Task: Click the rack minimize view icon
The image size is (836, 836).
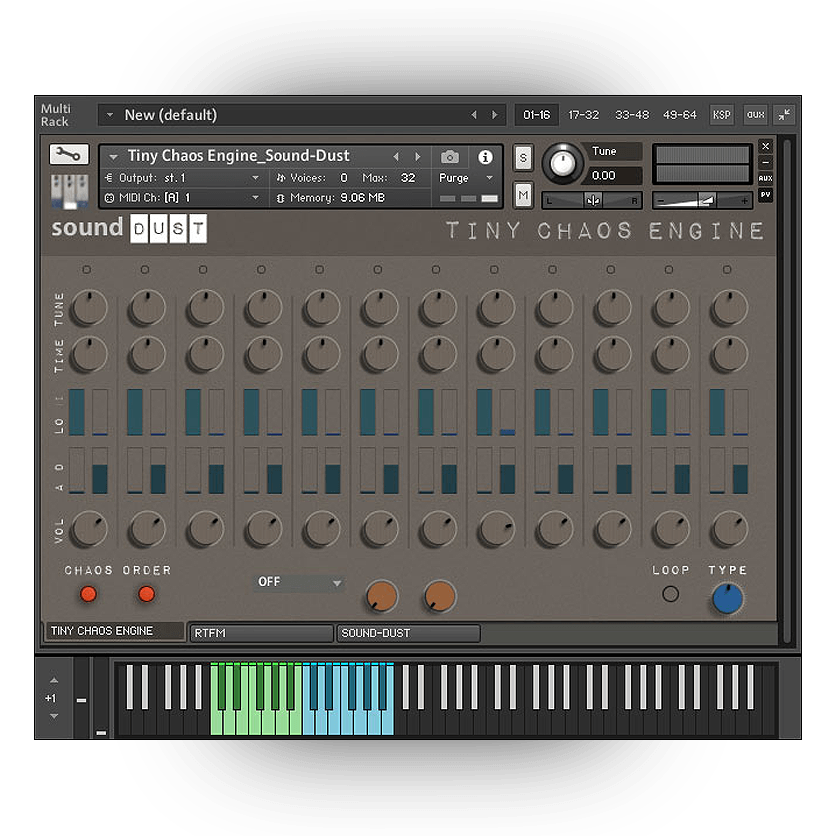Action: pyautogui.click(x=784, y=115)
